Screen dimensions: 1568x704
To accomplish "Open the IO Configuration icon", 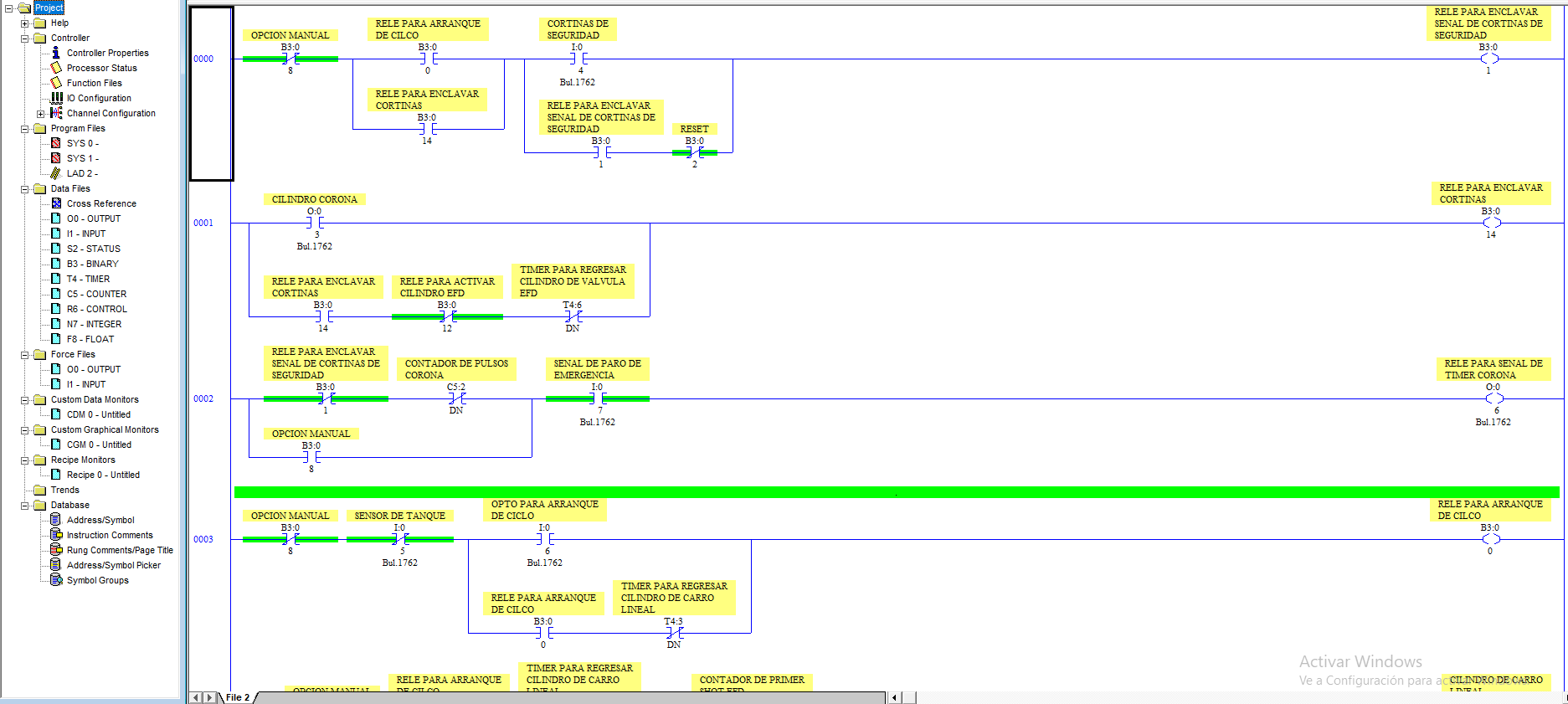I will 56,98.
